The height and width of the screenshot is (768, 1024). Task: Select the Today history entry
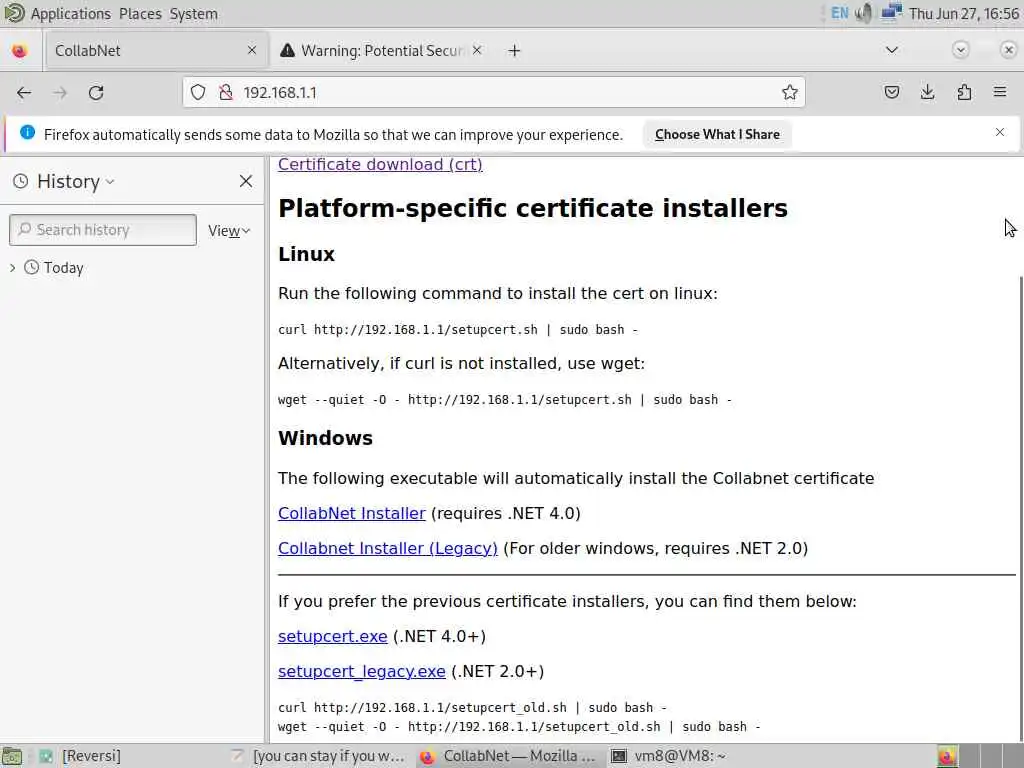pyautogui.click(x=63, y=268)
